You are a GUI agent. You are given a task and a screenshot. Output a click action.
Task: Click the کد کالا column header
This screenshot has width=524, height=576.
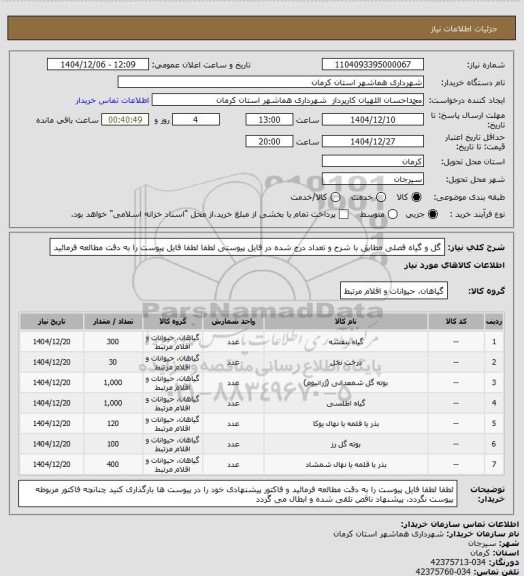click(456, 322)
